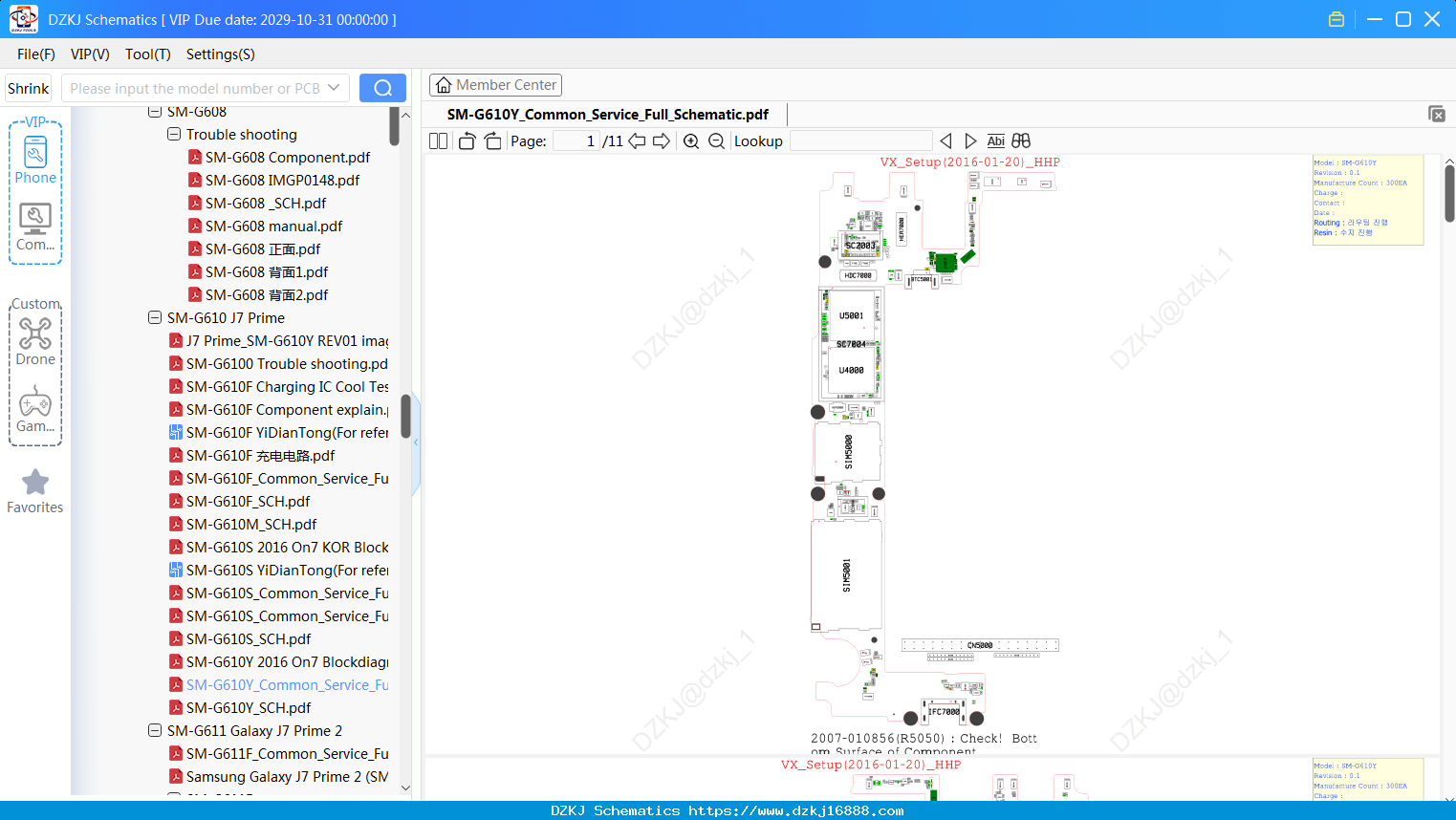Viewport: 1456px width, 820px height.
Task: Rotate the page counterclockwise
Action: click(467, 141)
